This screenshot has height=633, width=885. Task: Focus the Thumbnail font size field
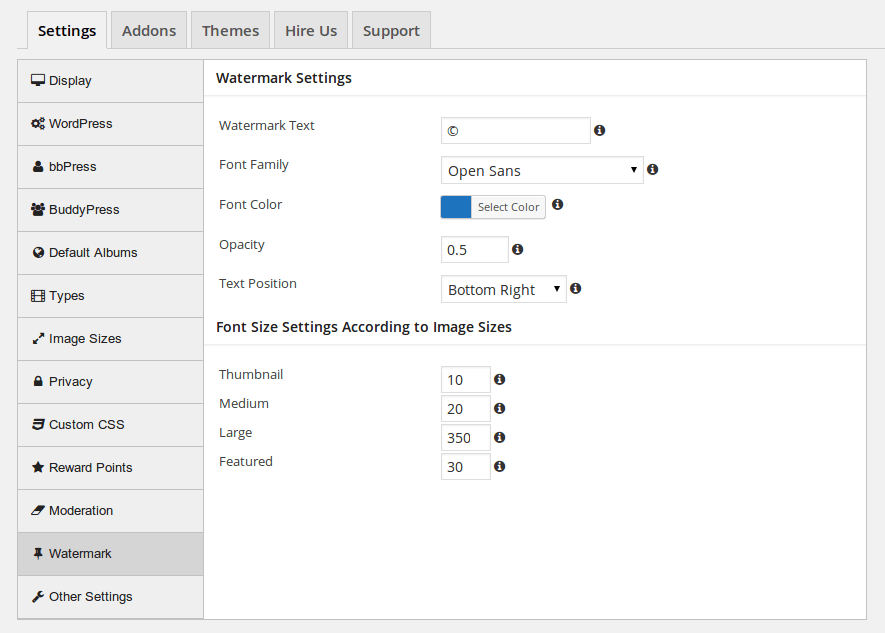pyautogui.click(x=466, y=379)
